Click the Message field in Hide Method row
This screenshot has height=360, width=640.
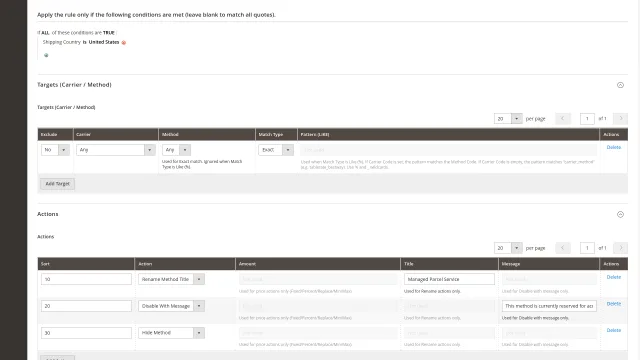pyautogui.click(x=549, y=333)
